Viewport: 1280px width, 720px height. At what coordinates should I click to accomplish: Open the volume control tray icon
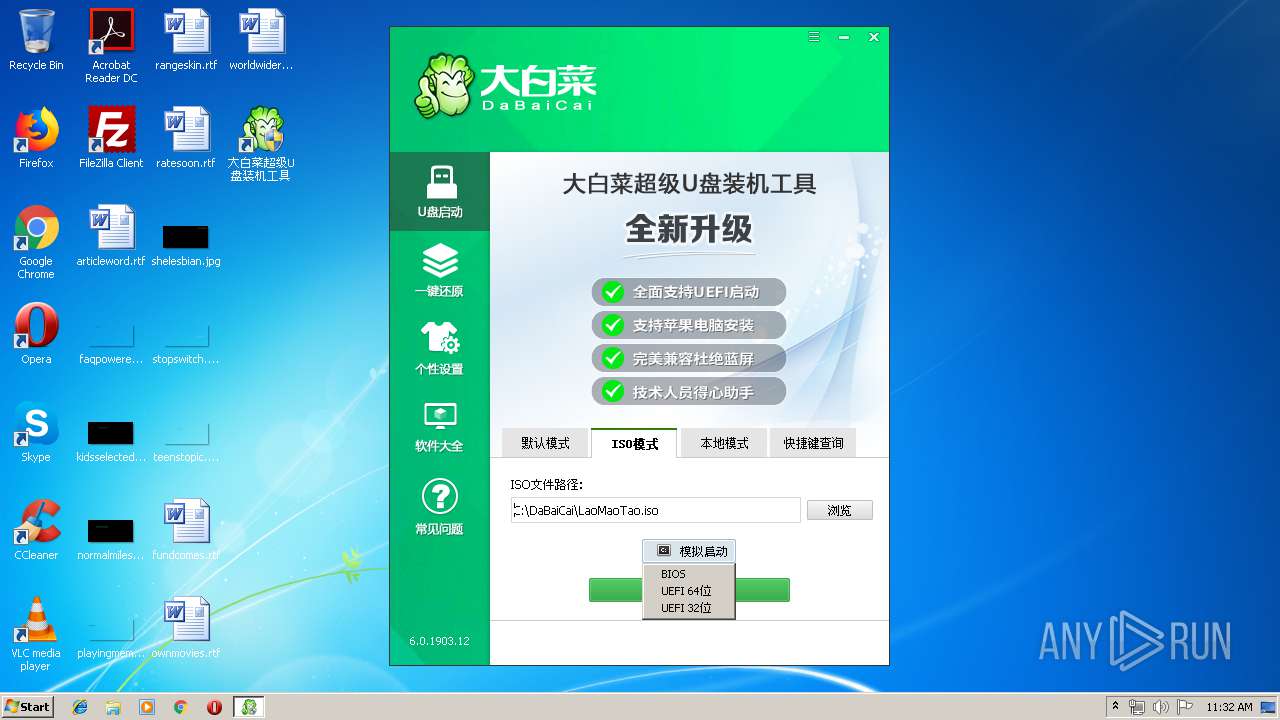(x=1162, y=707)
